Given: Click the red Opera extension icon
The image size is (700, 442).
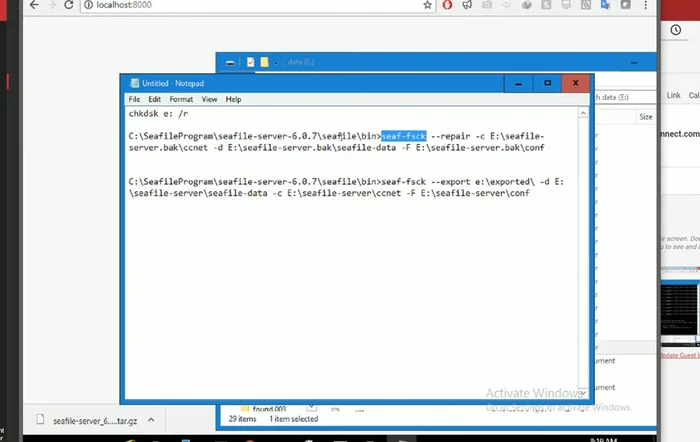Looking at the screenshot, I should click(x=447, y=6).
